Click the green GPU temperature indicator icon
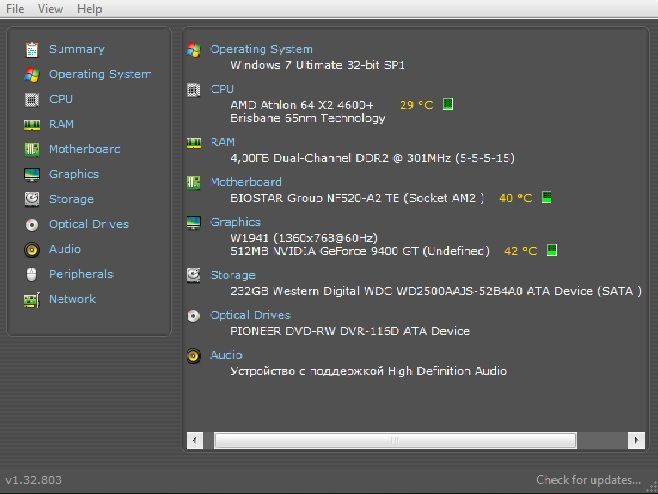The height and width of the screenshot is (494, 658). [552, 250]
